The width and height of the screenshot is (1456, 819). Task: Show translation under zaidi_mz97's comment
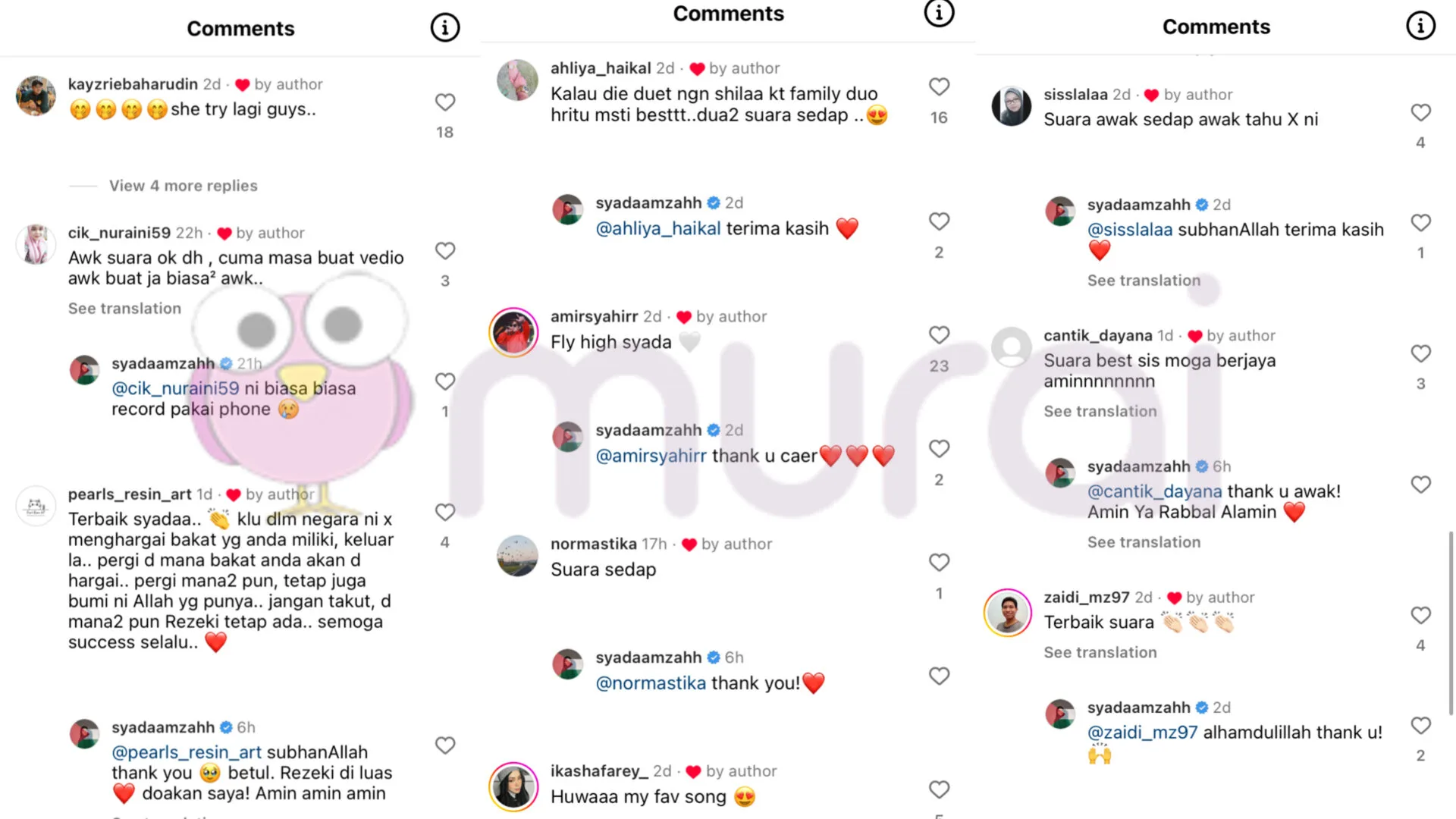click(x=1100, y=652)
